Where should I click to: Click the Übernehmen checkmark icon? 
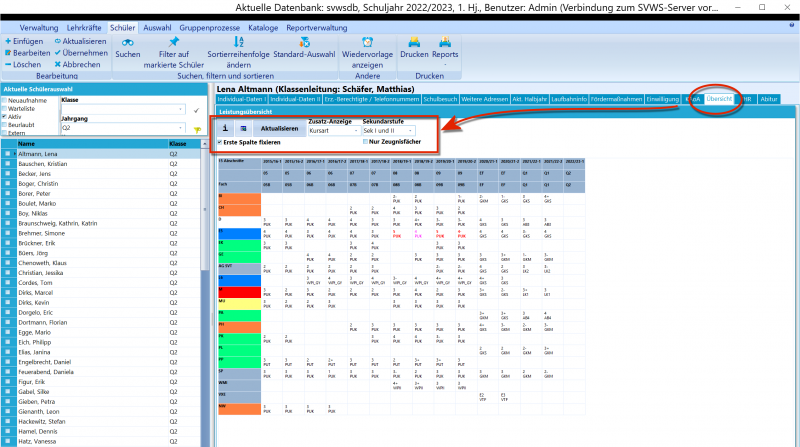58,53
